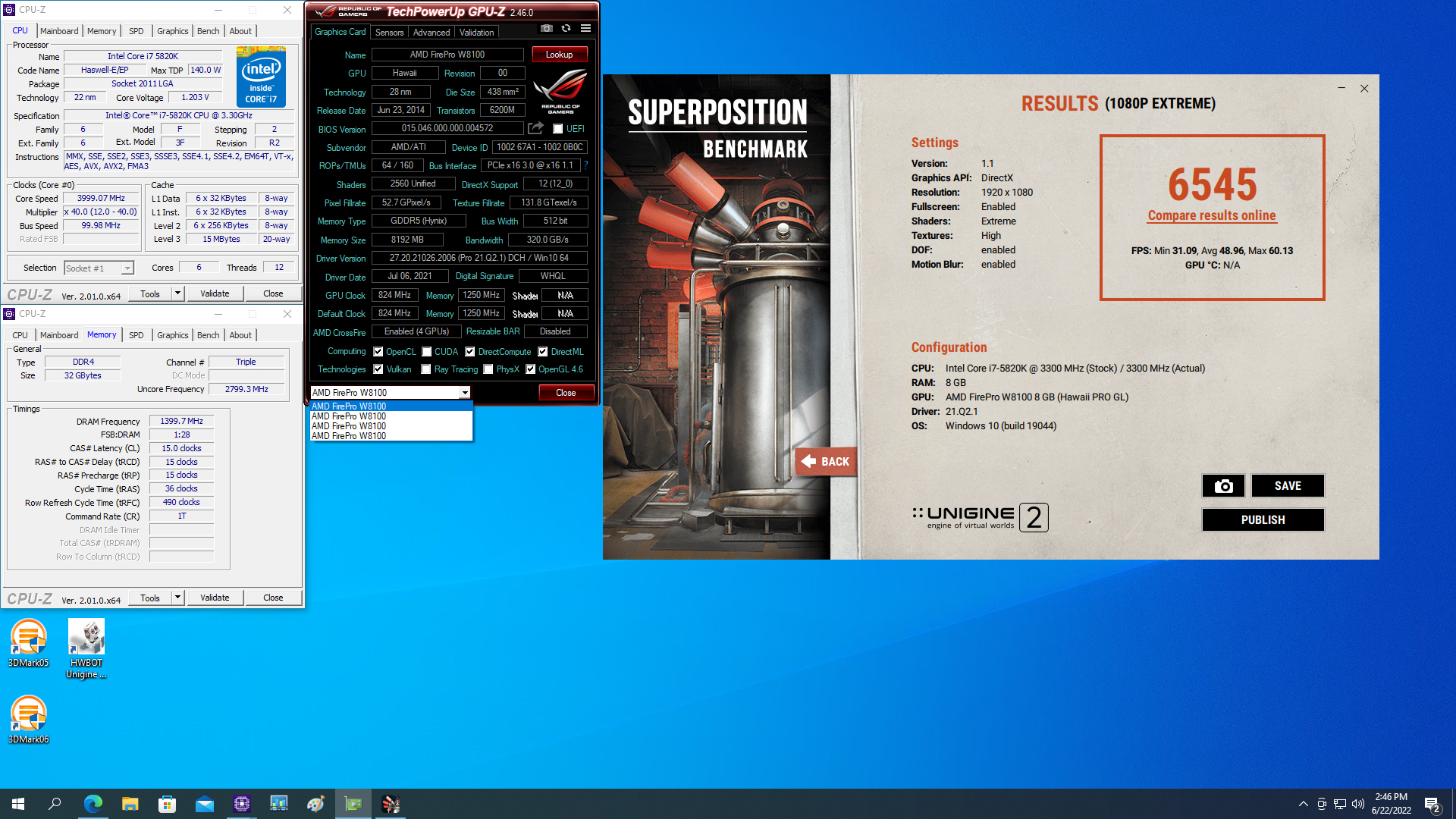Click the volume speaker tray icon

pos(1357,804)
